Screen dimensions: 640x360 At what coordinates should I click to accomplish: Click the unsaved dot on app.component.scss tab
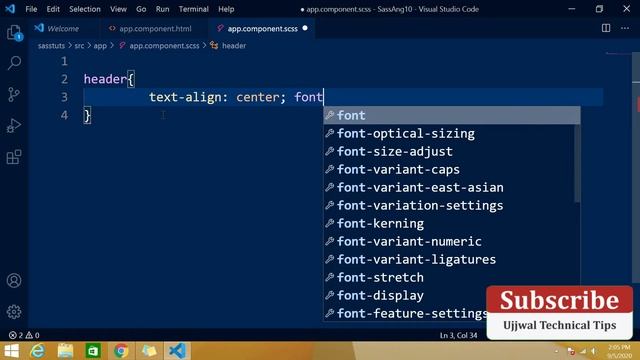click(x=305, y=28)
